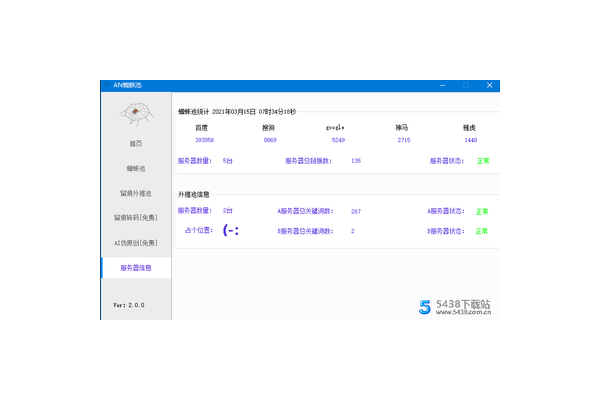The image size is (600, 400).
Task: Close the AN蜘蛛池 window
Action: (489, 86)
